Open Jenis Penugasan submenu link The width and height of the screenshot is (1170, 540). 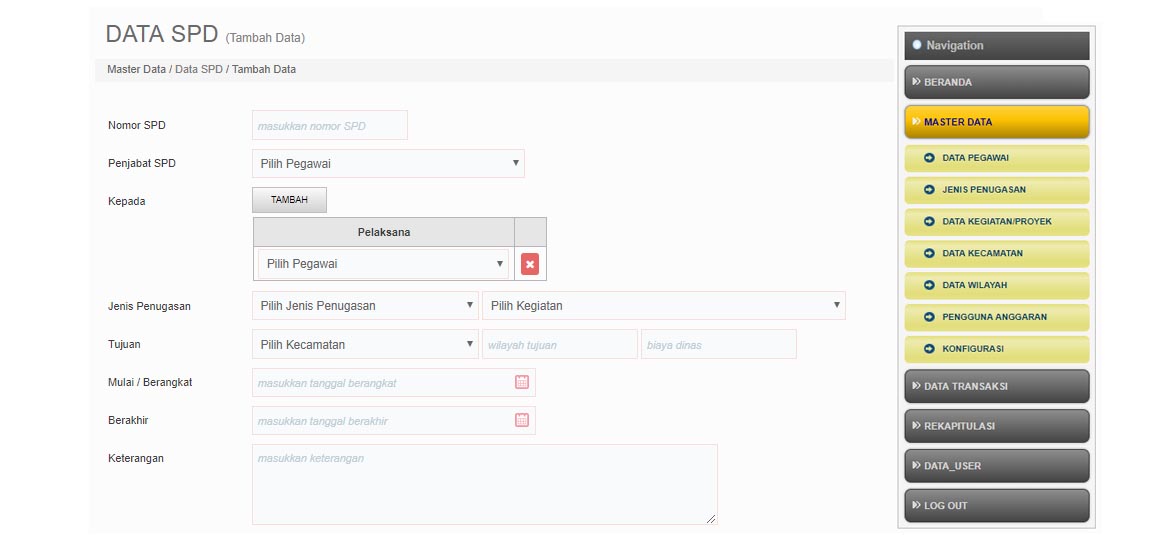(x=997, y=189)
